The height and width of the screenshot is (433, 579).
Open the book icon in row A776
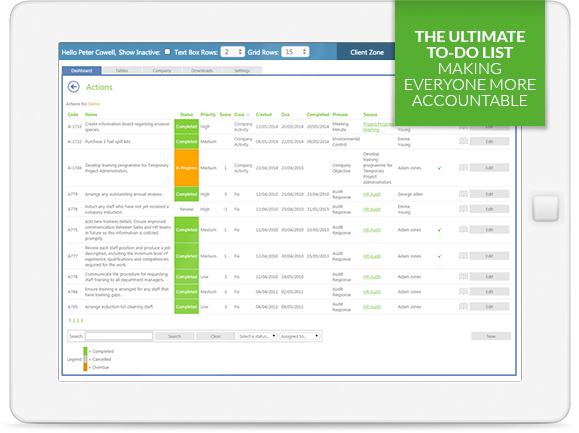pyautogui.click(x=463, y=209)
